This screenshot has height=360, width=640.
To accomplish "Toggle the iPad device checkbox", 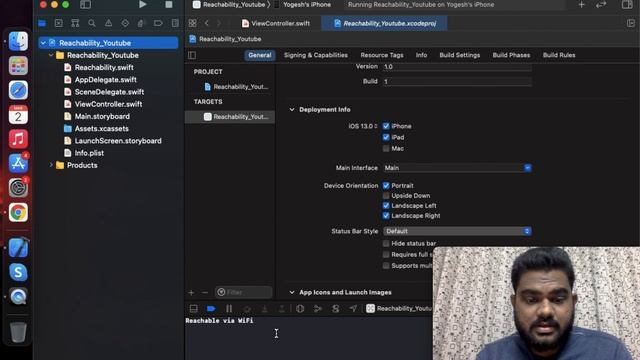I will pyautogui.click(x=386, y=137).
